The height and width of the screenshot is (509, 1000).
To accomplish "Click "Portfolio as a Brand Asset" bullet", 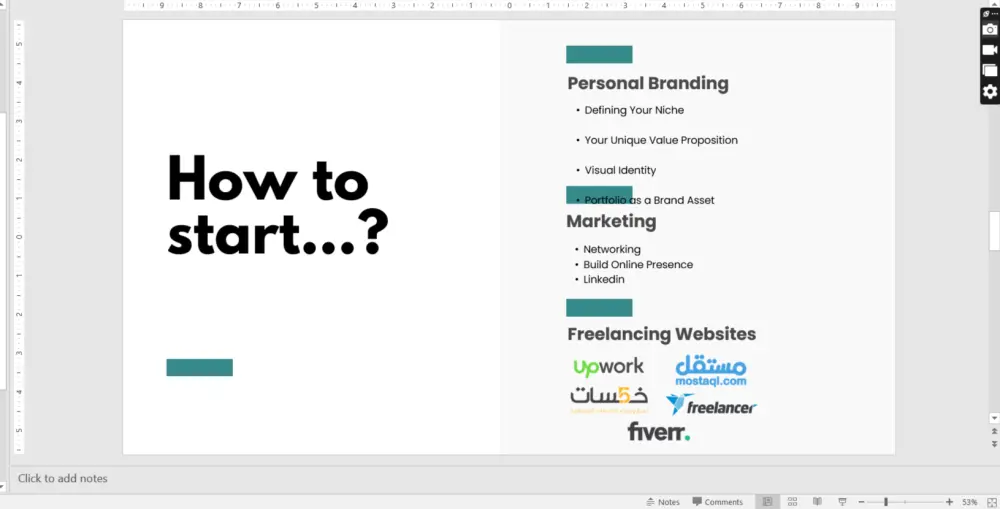I will tap(649, 200).
